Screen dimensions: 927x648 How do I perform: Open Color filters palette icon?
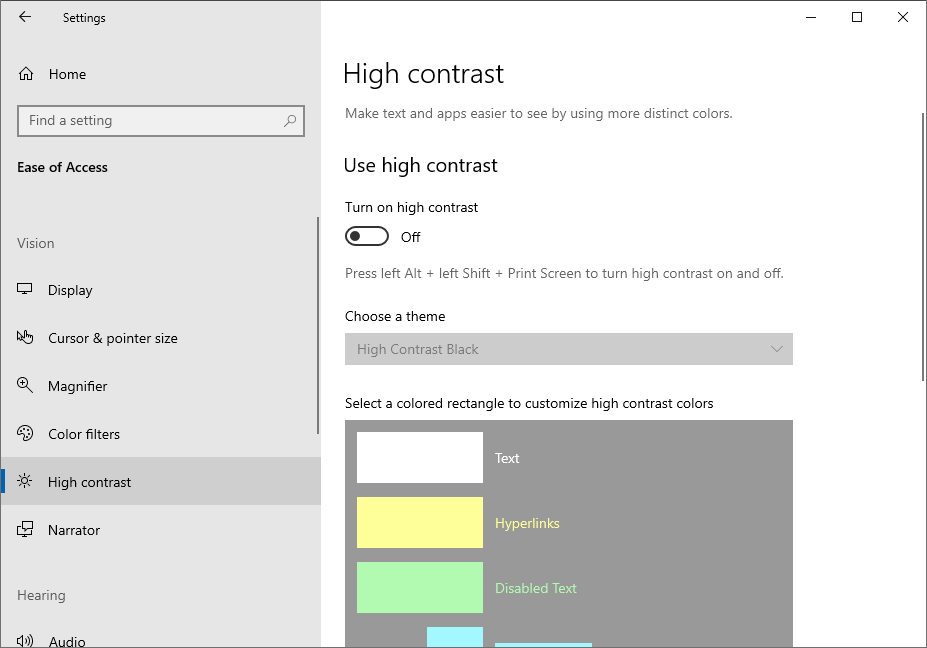(25, 433)
